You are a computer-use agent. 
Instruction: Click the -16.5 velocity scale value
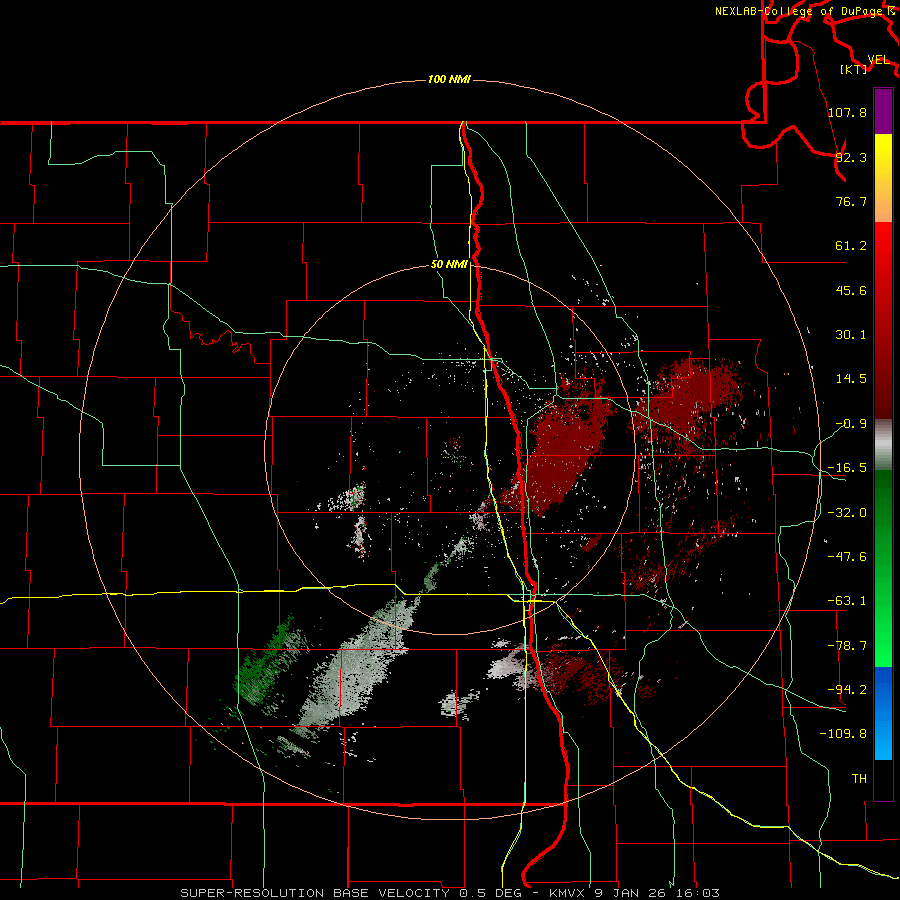click(847, 468)
